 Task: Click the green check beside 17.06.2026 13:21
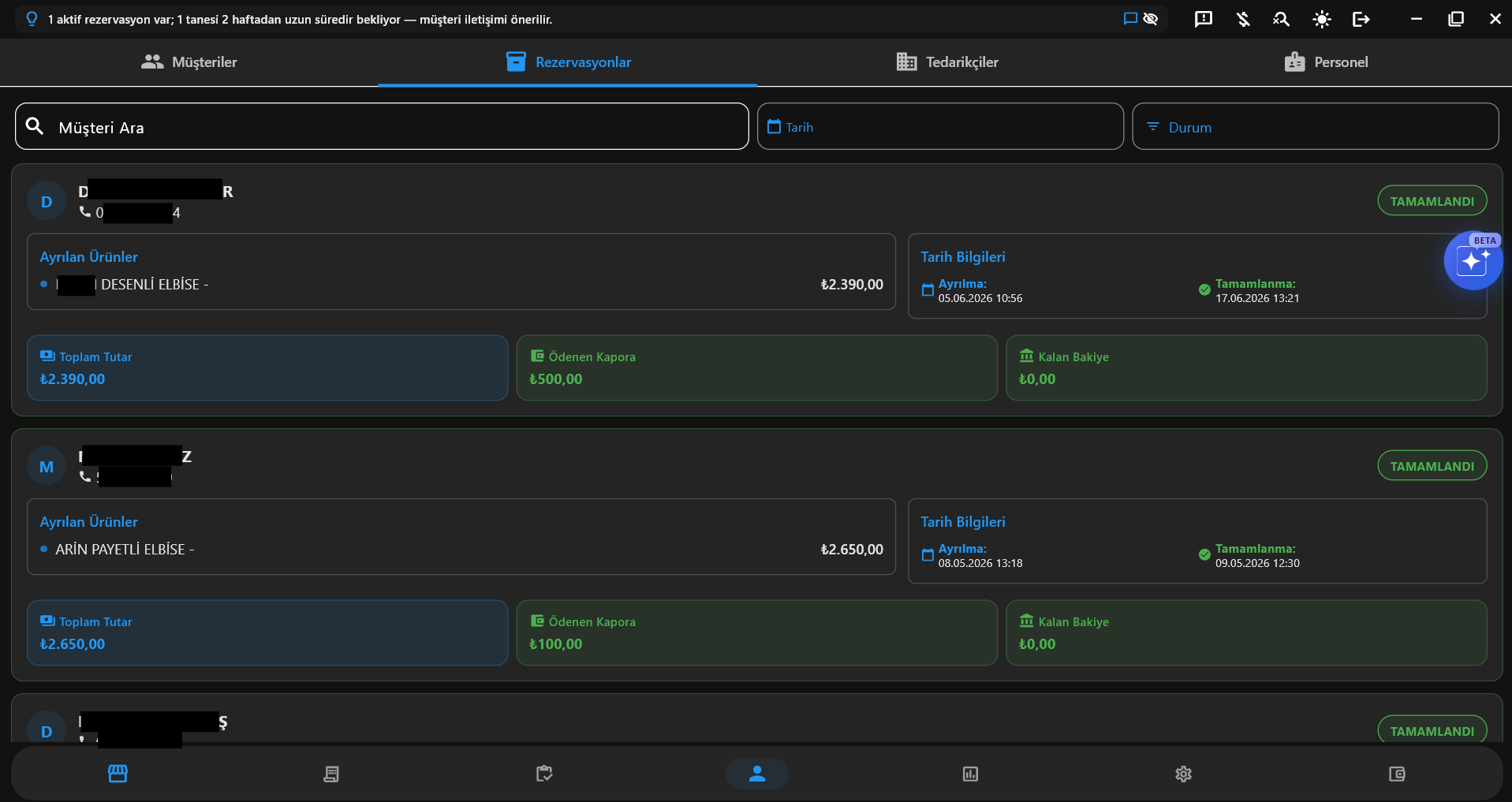pyautogui.click(x=1204, y=289)
